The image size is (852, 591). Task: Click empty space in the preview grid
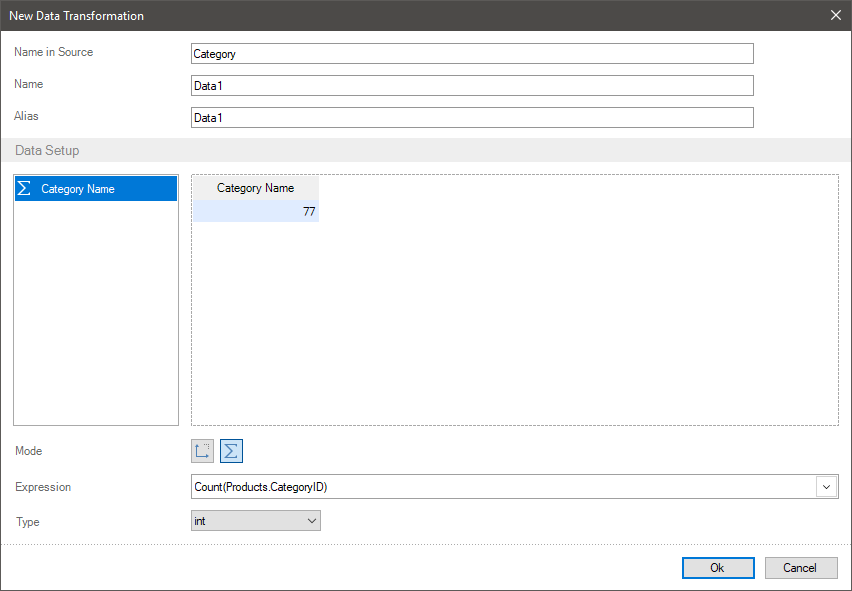[x=560, y=320]
